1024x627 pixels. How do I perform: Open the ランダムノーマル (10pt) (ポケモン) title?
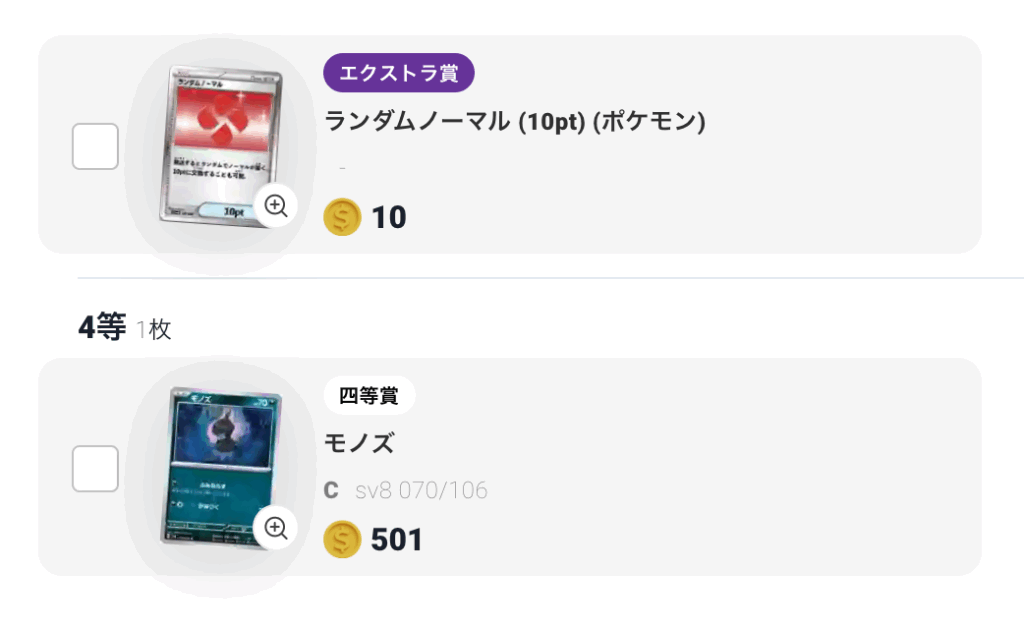click(x=515, y=121)
